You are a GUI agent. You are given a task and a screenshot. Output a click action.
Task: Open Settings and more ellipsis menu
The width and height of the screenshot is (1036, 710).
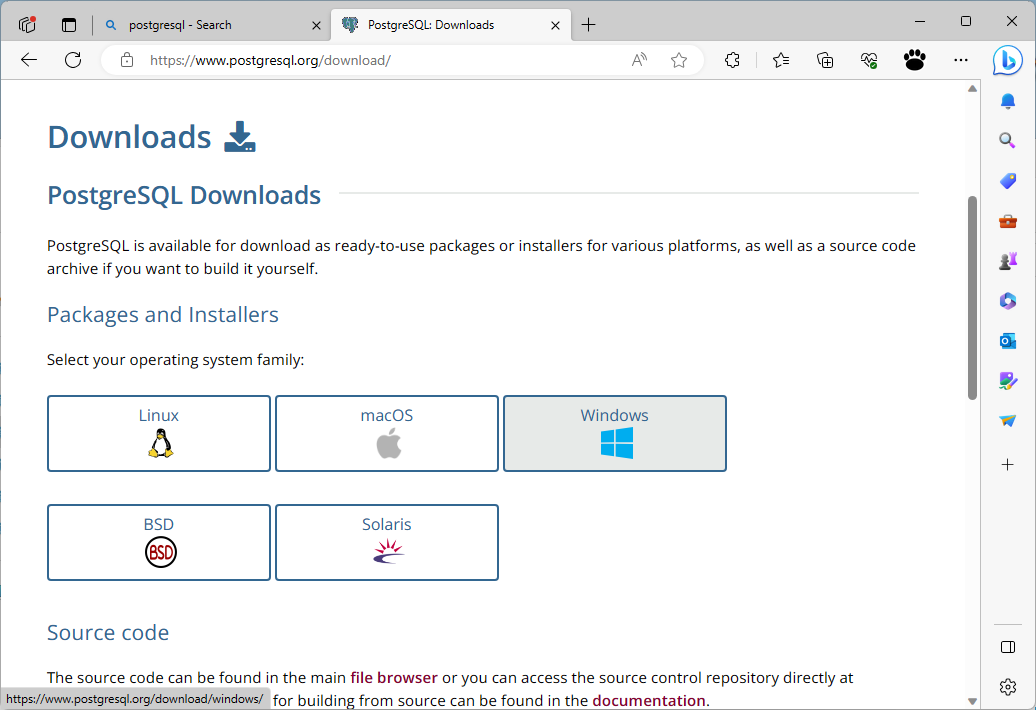click(x=961, y=60)
